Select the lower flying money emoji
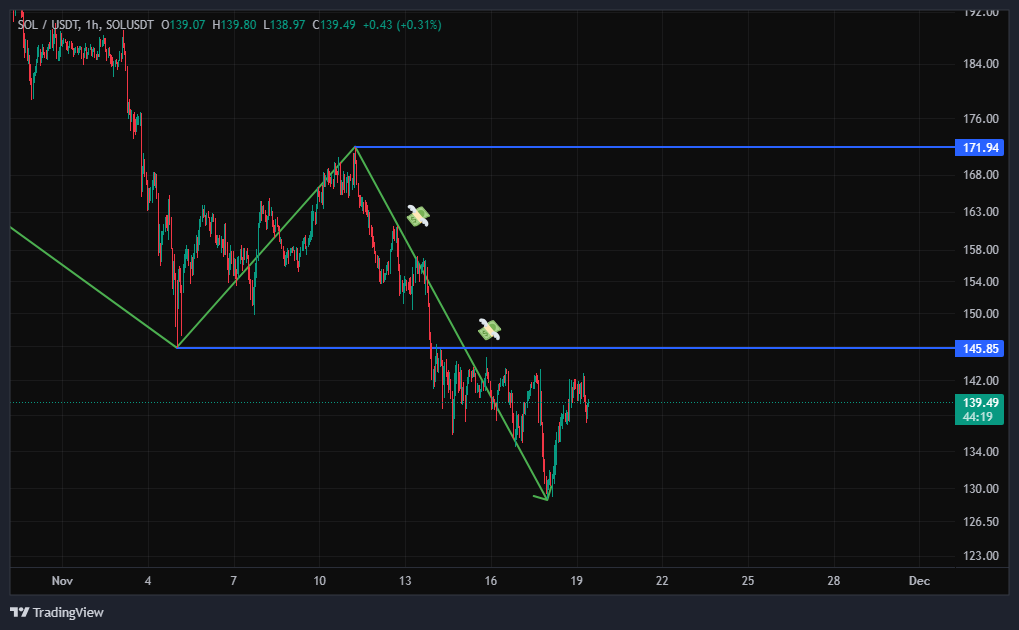The image size is (1019, 630). (x=489, y=328)
